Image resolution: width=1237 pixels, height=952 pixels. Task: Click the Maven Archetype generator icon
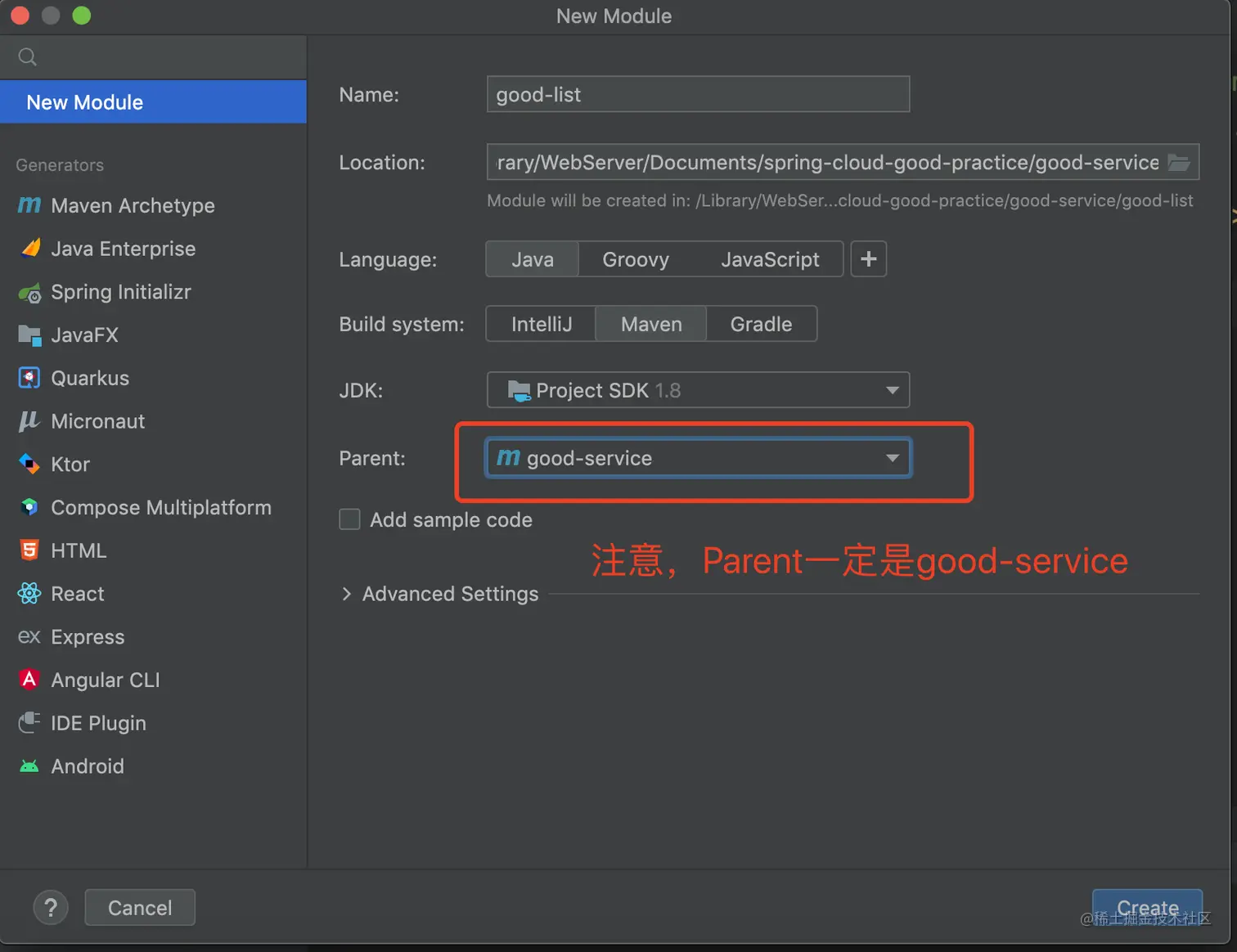tap(29, 205)
